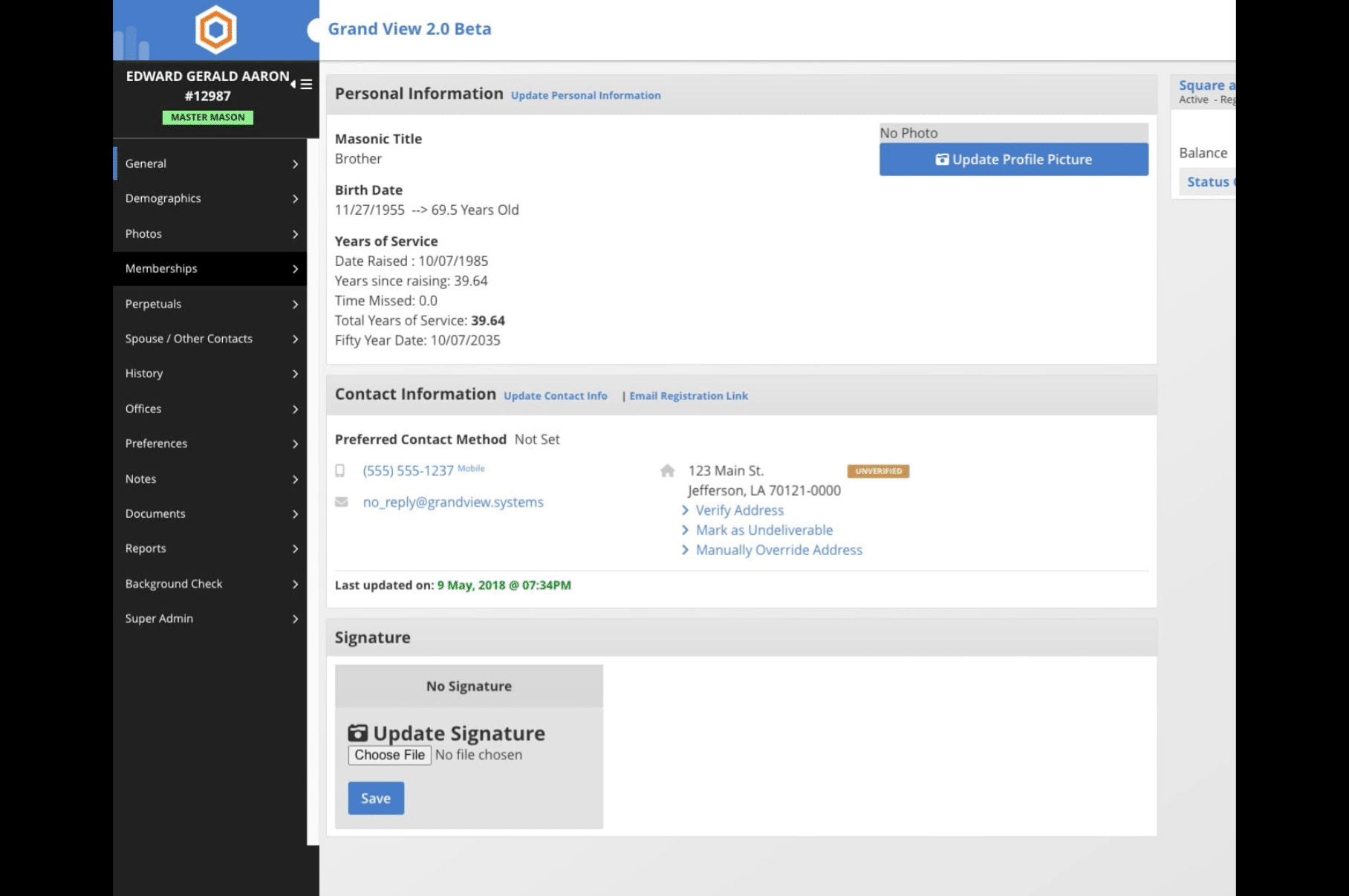Click the small collapse arrow beside member name
The height and width of the screenshot is (896, 1349).
[x=293, y=84]
